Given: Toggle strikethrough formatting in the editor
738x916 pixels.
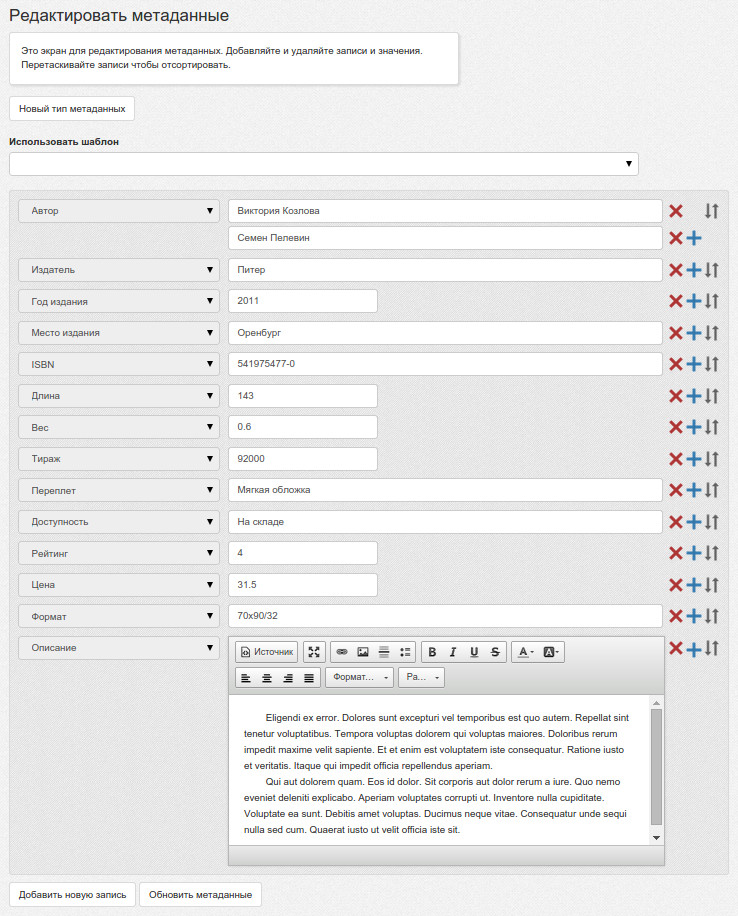Looking at the screenshot, I should (x=495, y=652).
